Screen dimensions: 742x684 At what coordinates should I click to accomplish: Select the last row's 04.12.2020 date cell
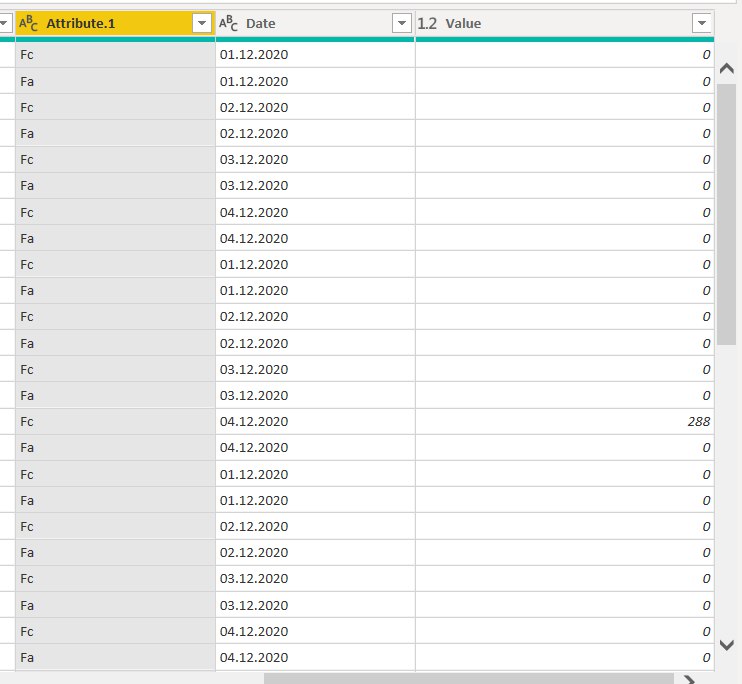pos(315,657)
